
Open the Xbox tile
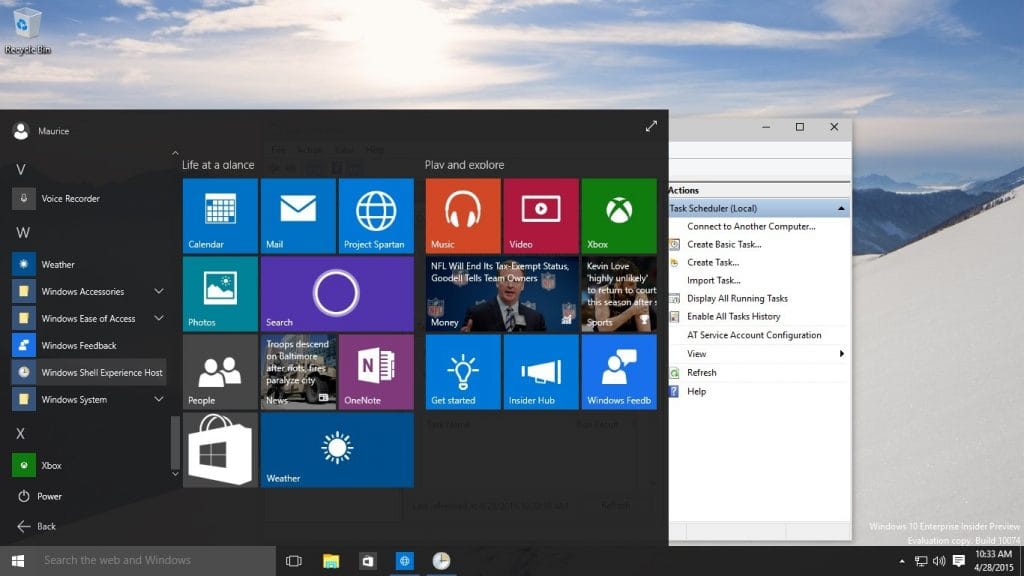(618, 216)
